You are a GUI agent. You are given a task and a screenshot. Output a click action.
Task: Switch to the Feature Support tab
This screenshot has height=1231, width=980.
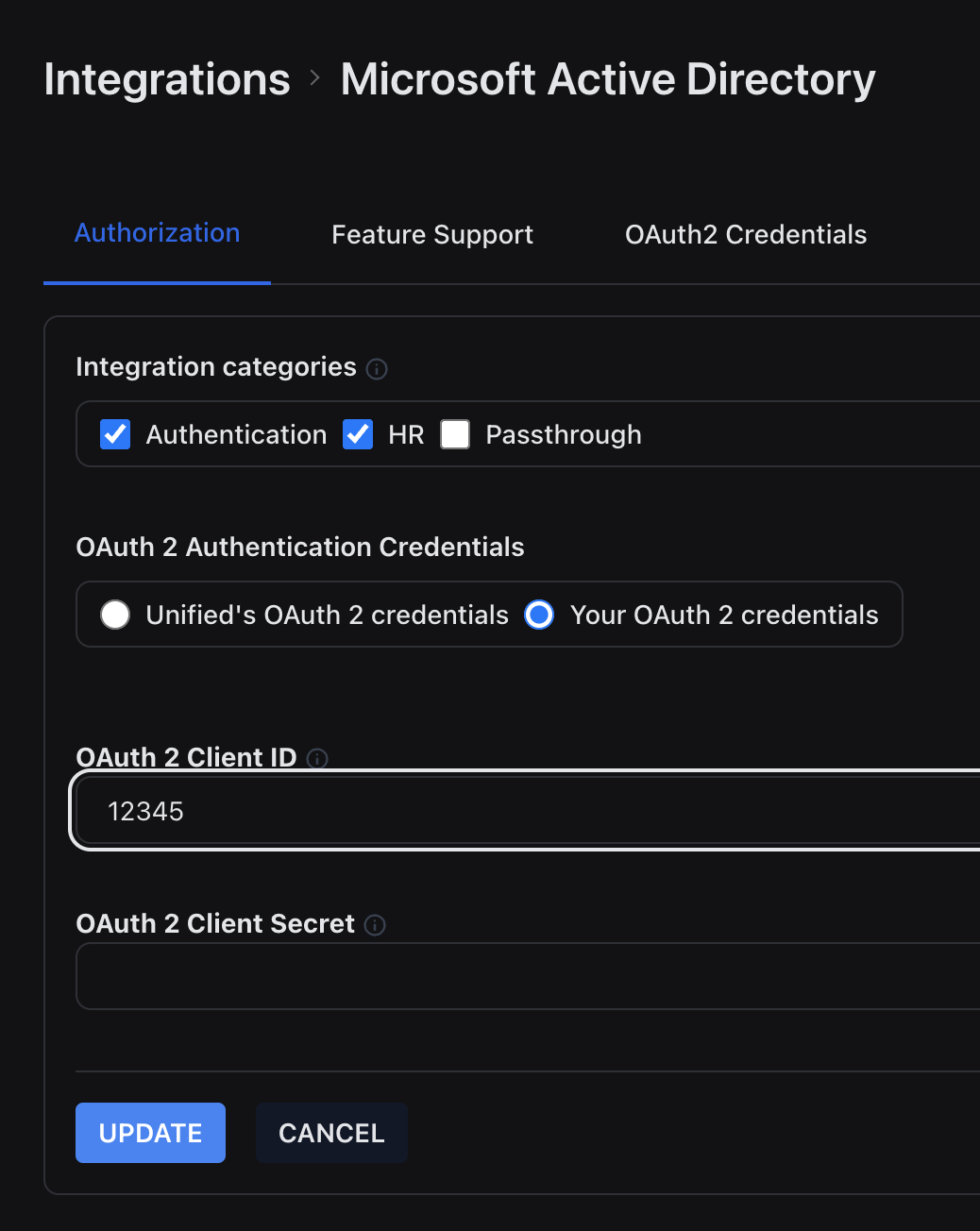[432, 234]
